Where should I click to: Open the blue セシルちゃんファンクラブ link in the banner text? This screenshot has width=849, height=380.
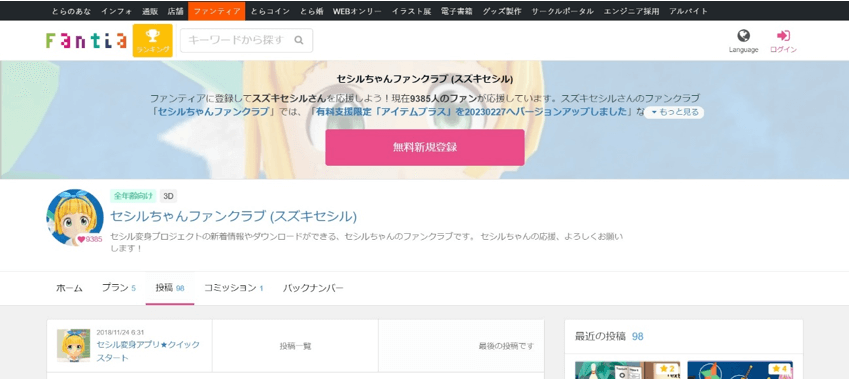213,112
